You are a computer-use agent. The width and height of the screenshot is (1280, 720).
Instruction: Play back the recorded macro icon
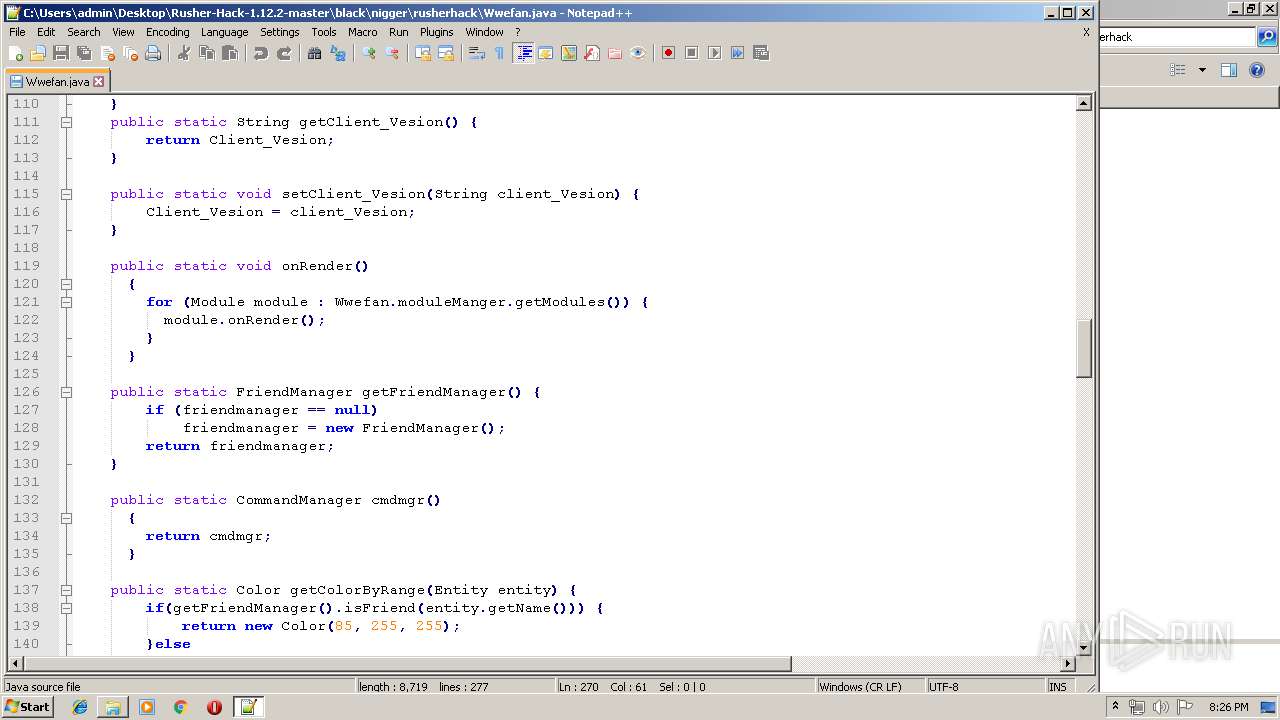(x=715, y=53)
